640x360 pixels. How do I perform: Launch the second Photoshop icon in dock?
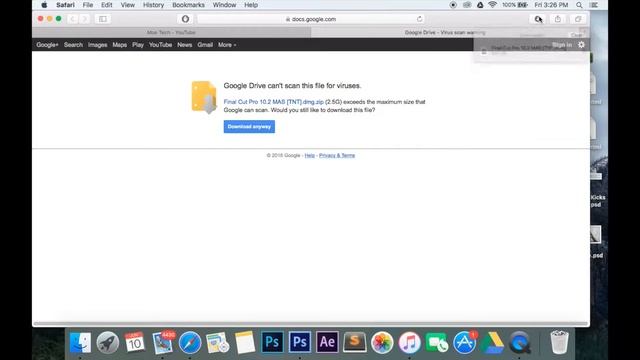coord(300,342)
